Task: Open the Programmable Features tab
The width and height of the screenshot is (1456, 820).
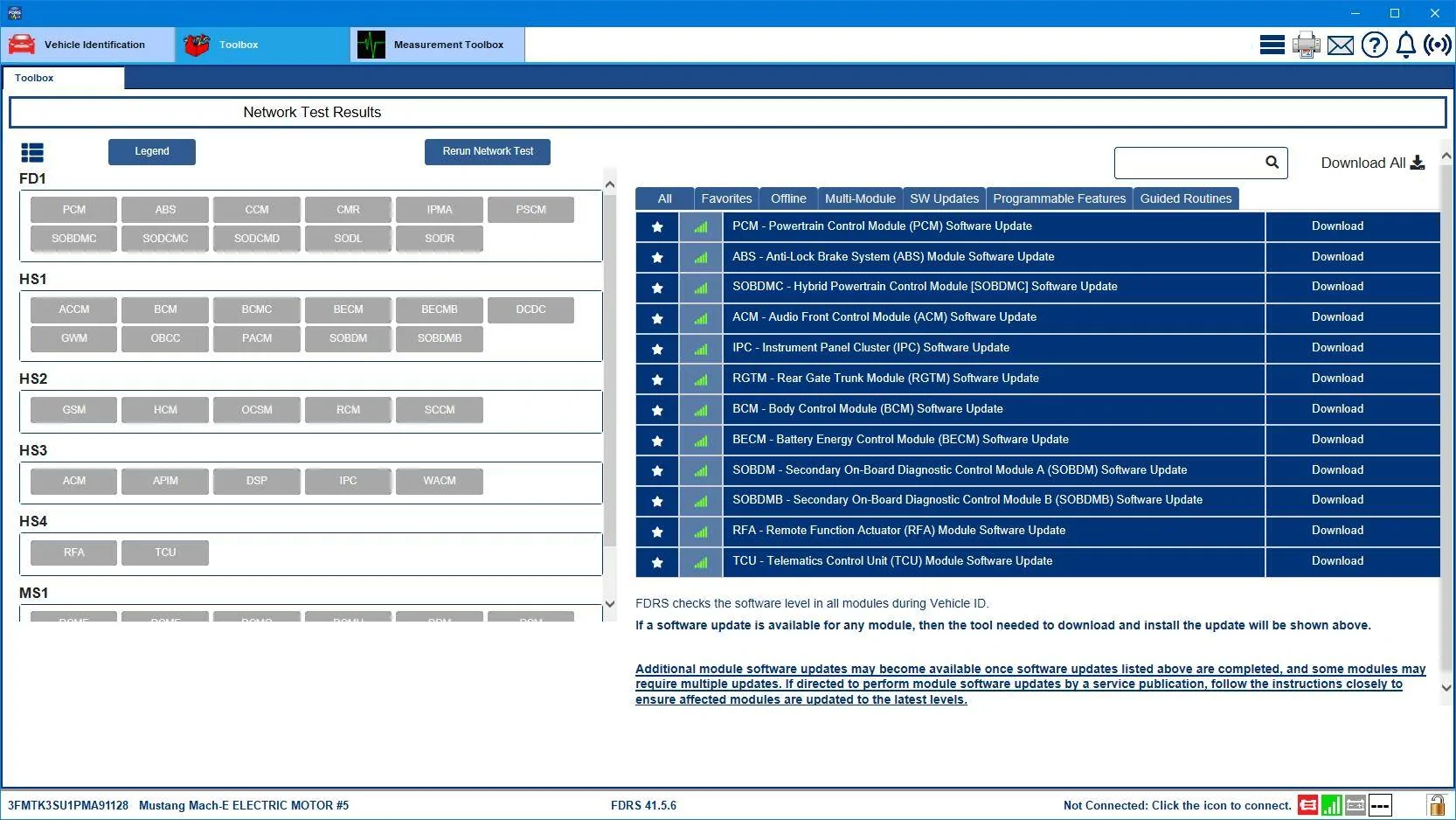Action: [1059, 198]
